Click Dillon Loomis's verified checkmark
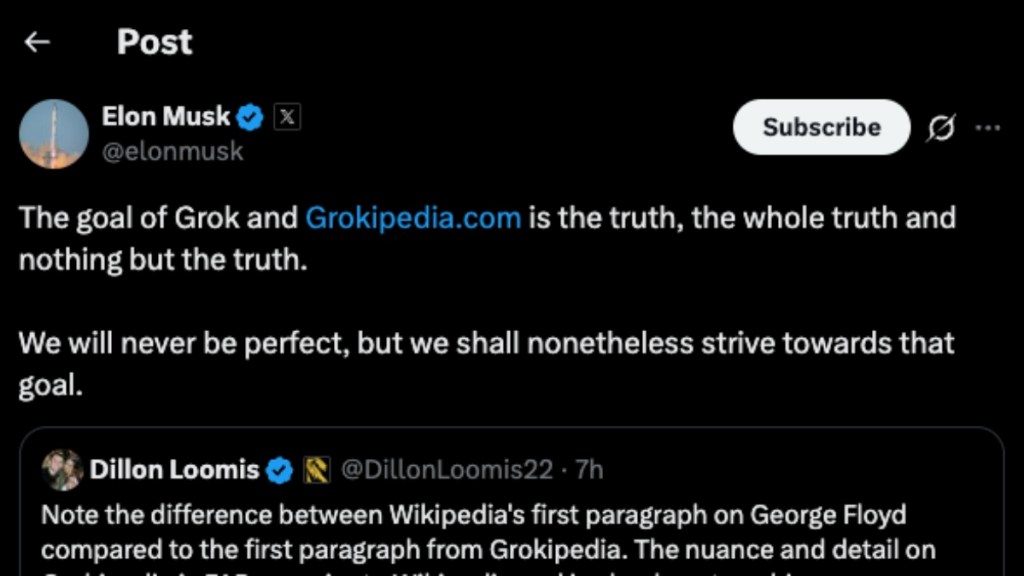 [x=281, y=468]
